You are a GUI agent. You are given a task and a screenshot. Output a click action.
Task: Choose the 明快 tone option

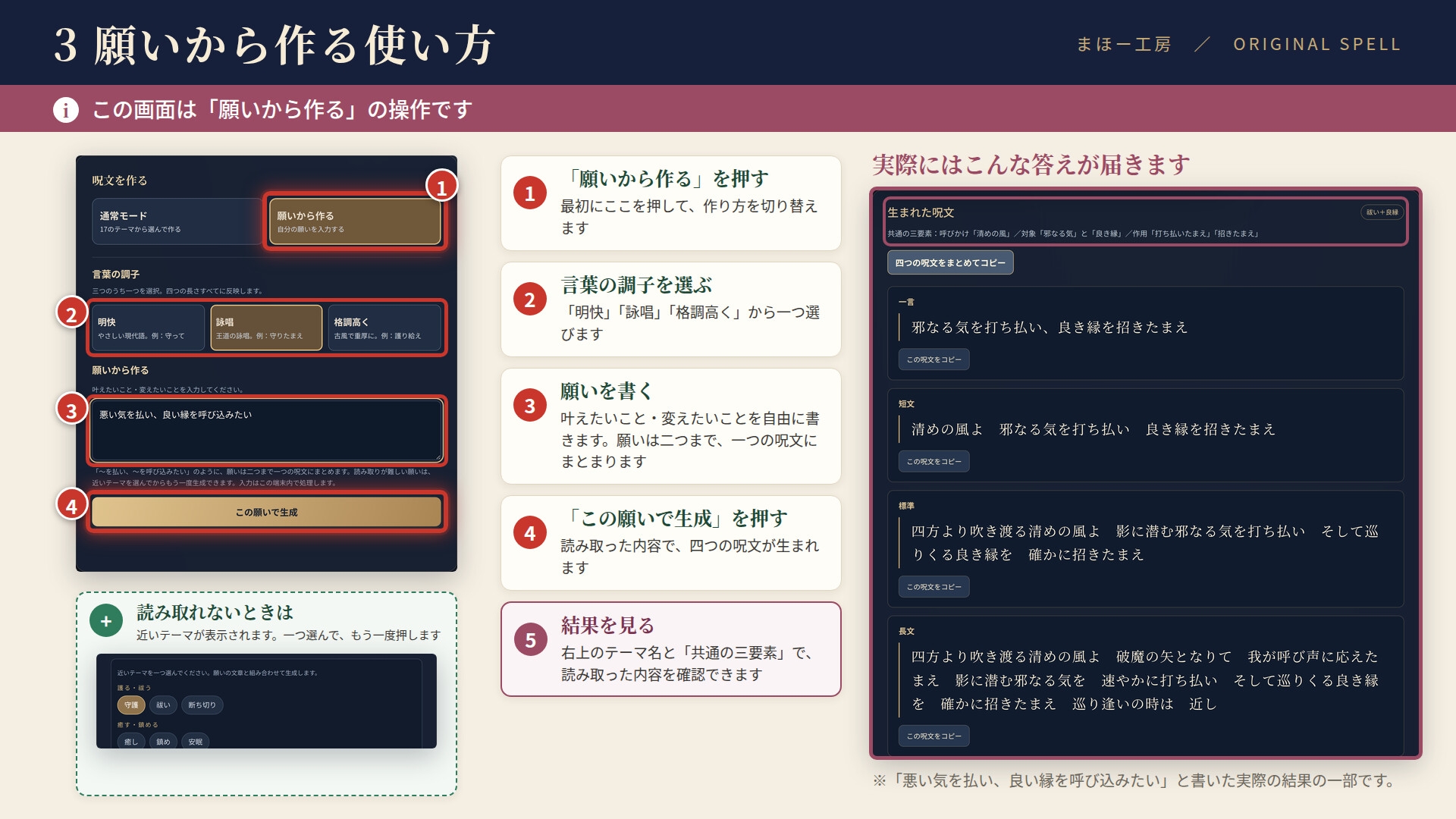coord(148,328)
